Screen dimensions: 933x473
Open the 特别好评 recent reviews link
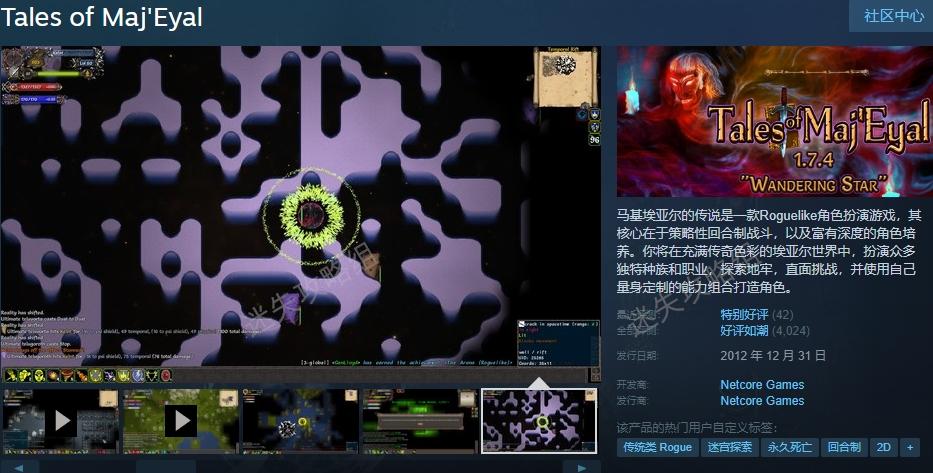tap(744, 314)
